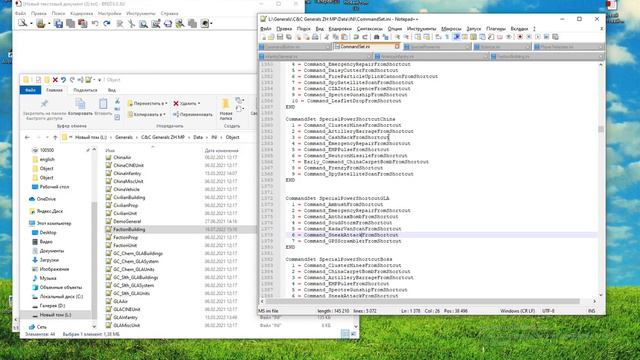
Task: Click red X delete icon in Explorer quick access
Action: [55, 80]
